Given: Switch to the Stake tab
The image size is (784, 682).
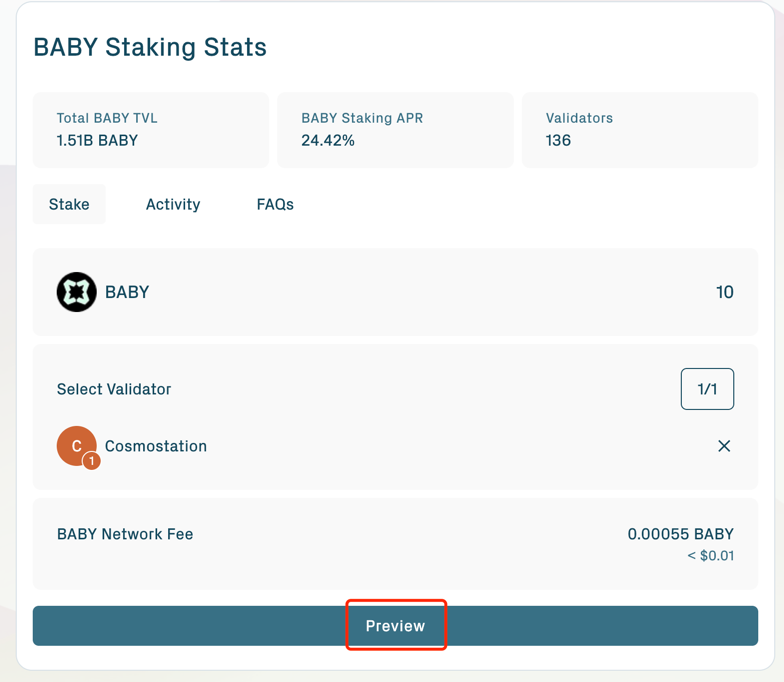Looking at the screenshot, I should click(x=70, y=204).
